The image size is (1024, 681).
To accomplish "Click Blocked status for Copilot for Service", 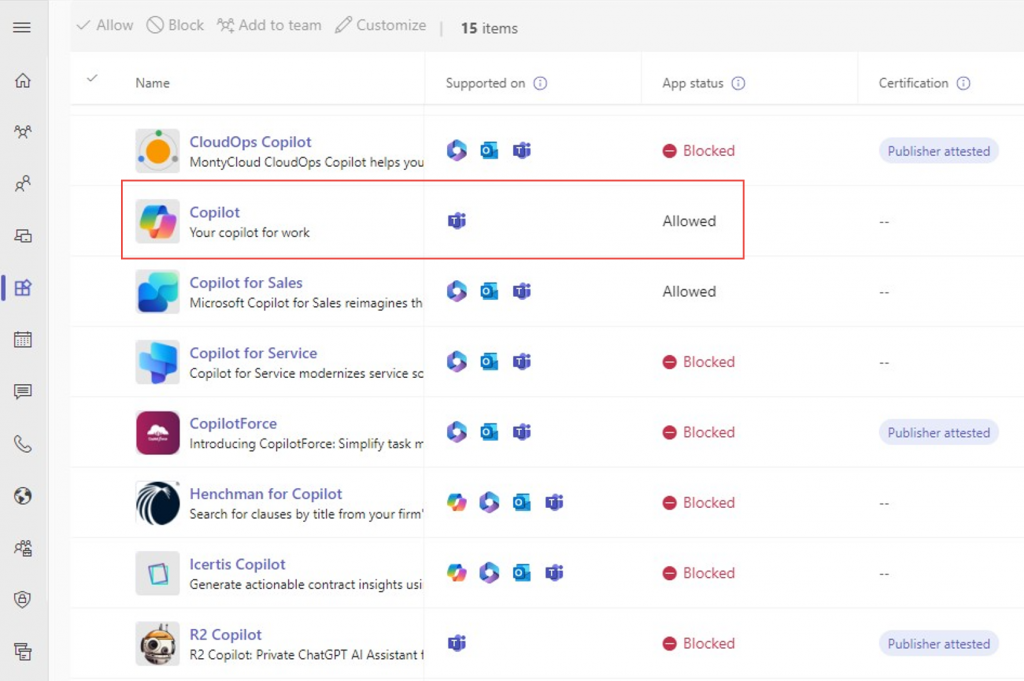I will pyautogui.click(x=698, y=362).
